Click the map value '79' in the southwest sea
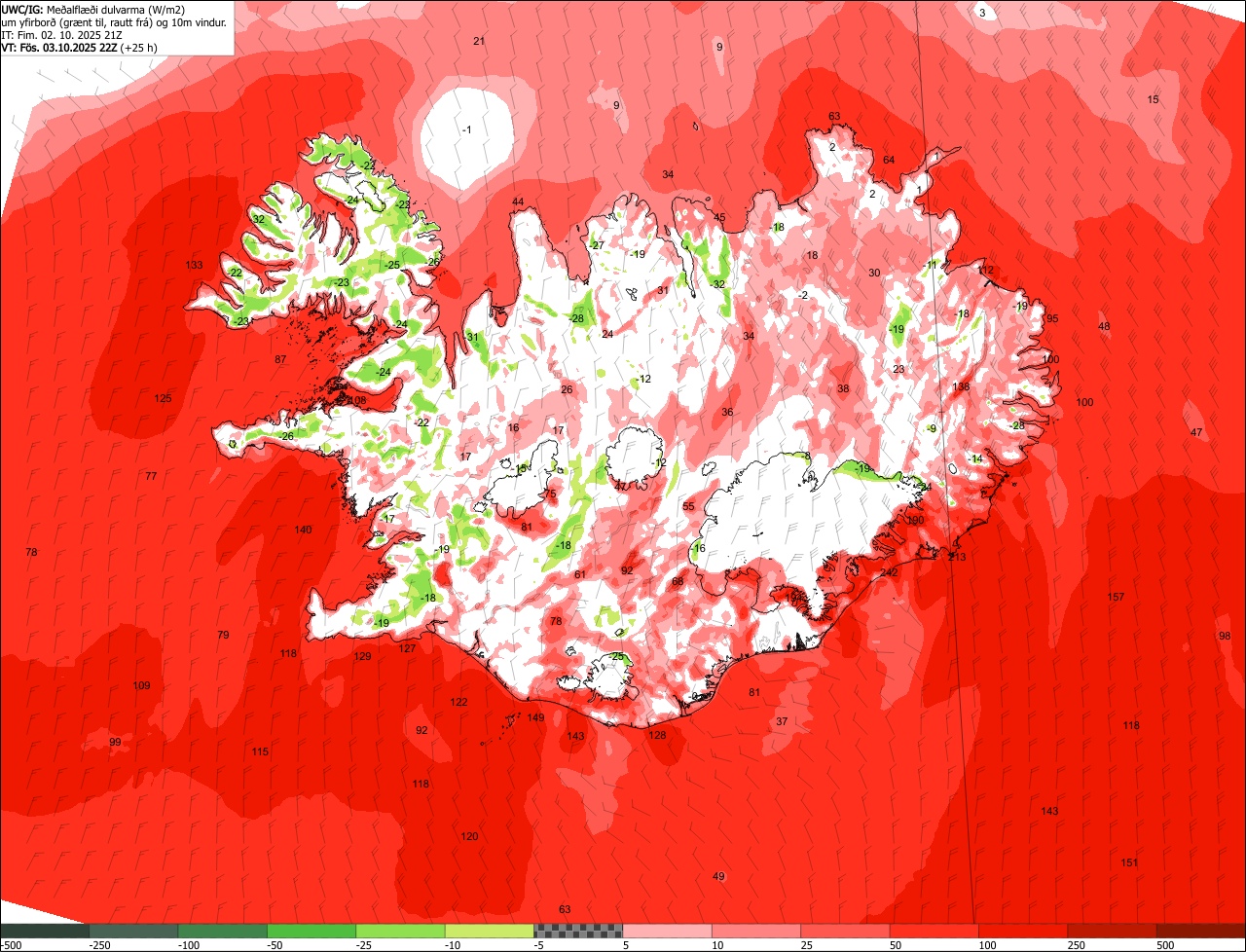This screenshot has width=1246, height=952. click(223, 636)
